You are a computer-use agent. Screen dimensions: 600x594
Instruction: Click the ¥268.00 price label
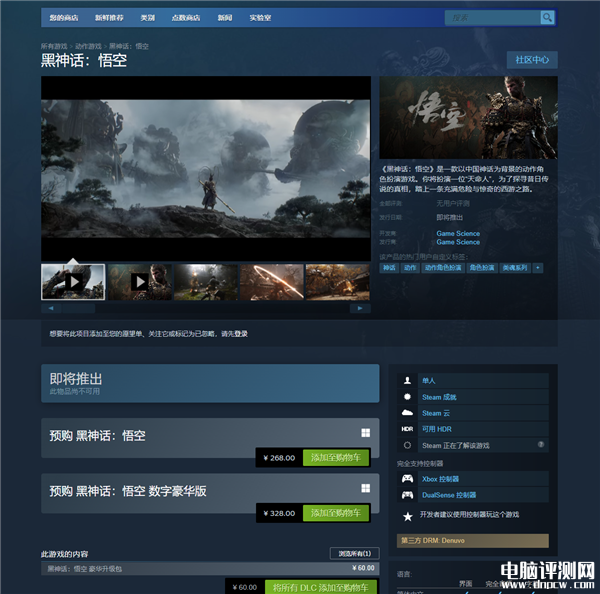(x=279, y=458)
